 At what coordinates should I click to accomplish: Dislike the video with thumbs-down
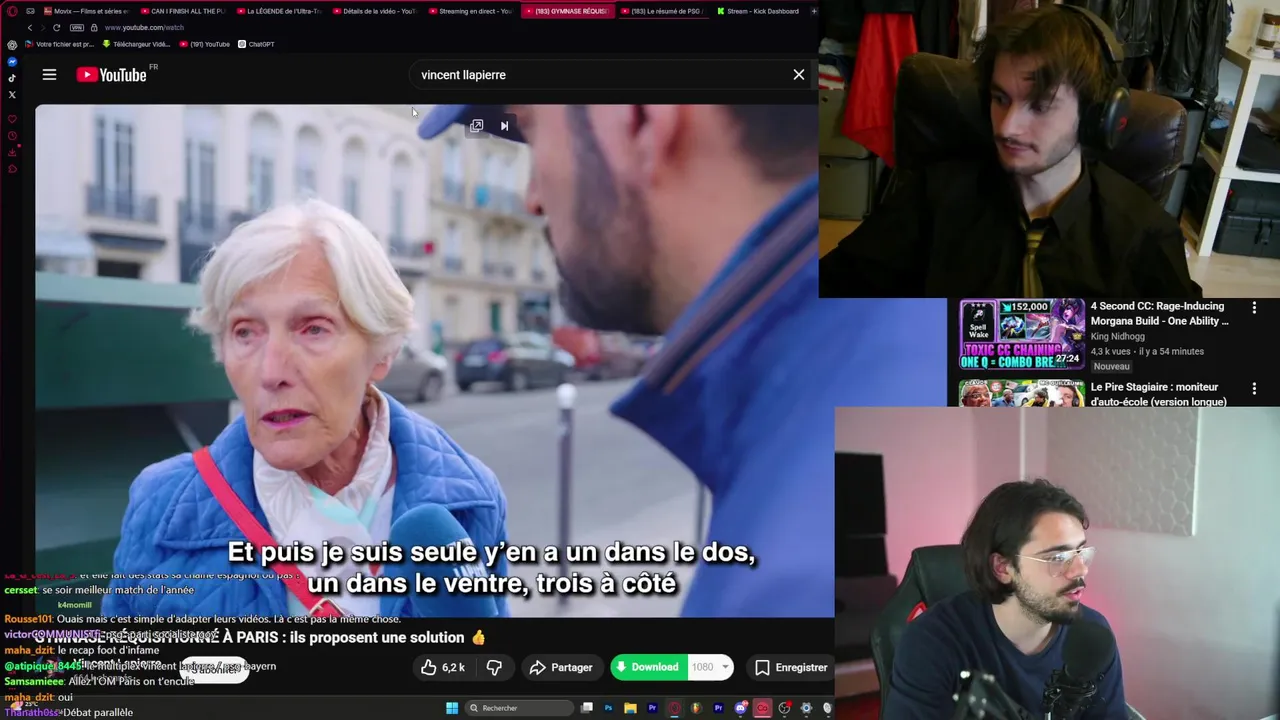tap(494, 667)
